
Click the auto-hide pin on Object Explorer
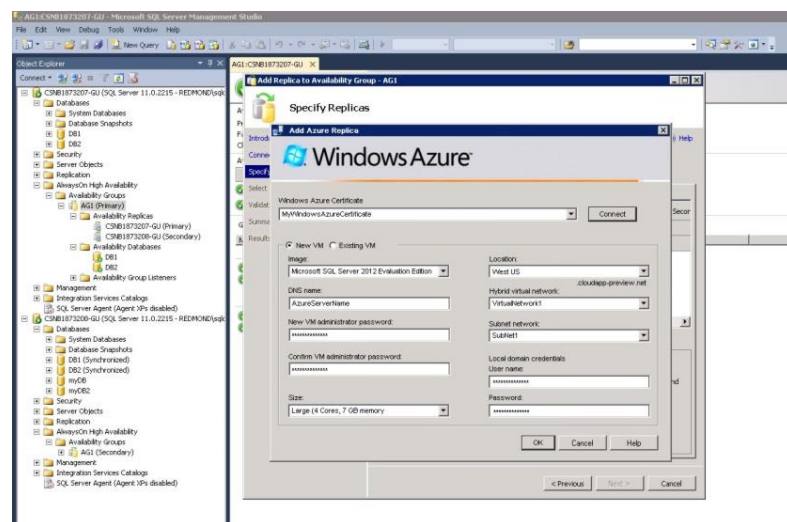click(210, 63)
